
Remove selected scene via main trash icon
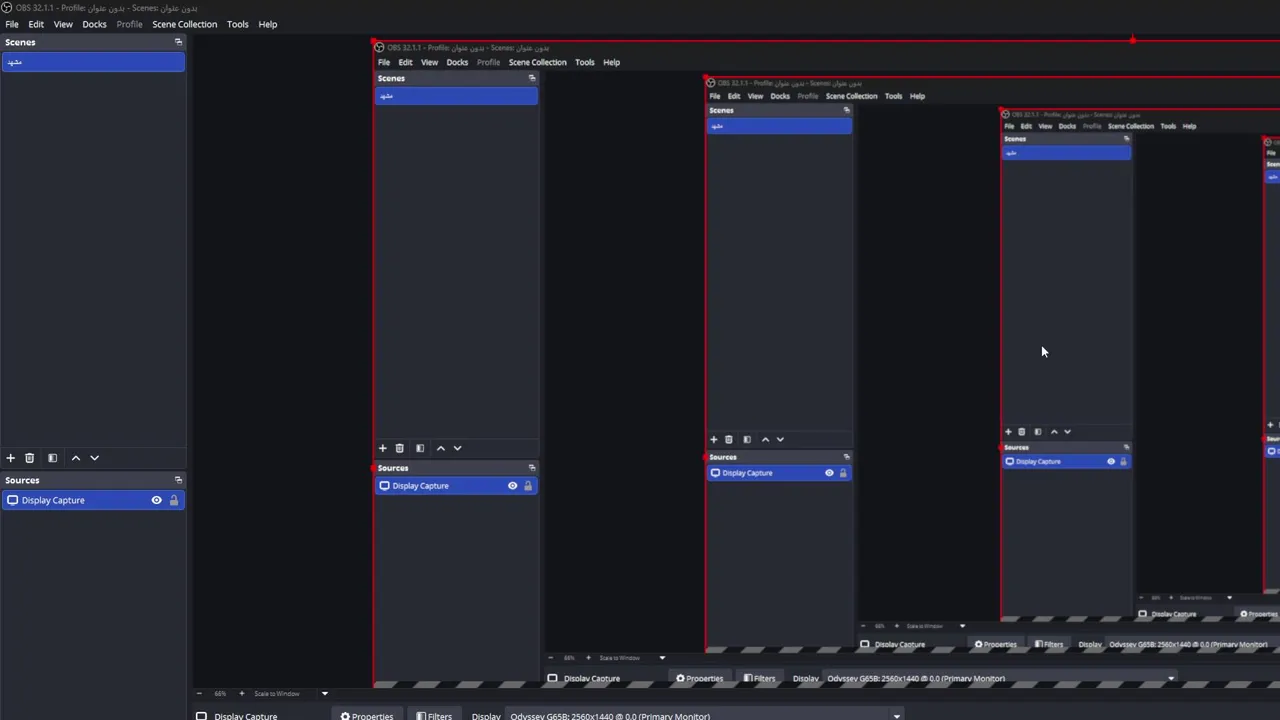point(29,458)
